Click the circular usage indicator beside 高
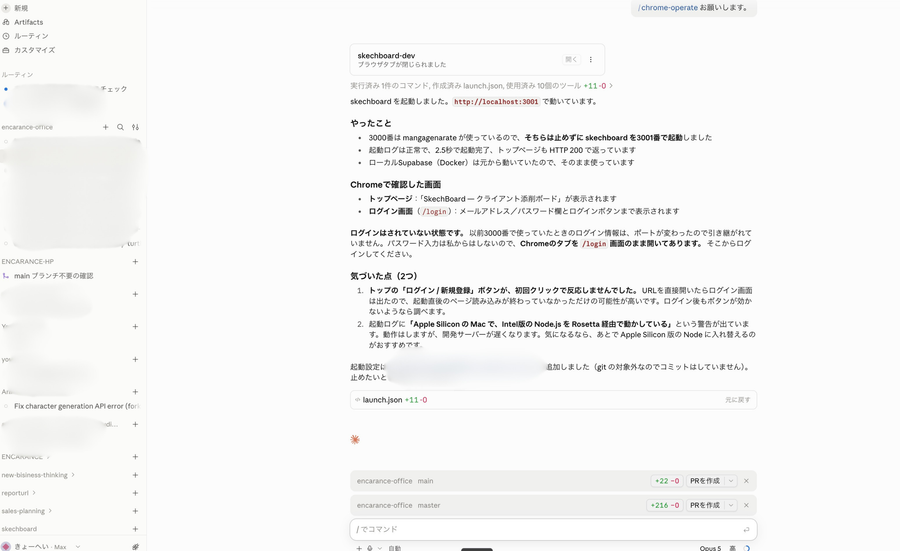 [747, 548]
